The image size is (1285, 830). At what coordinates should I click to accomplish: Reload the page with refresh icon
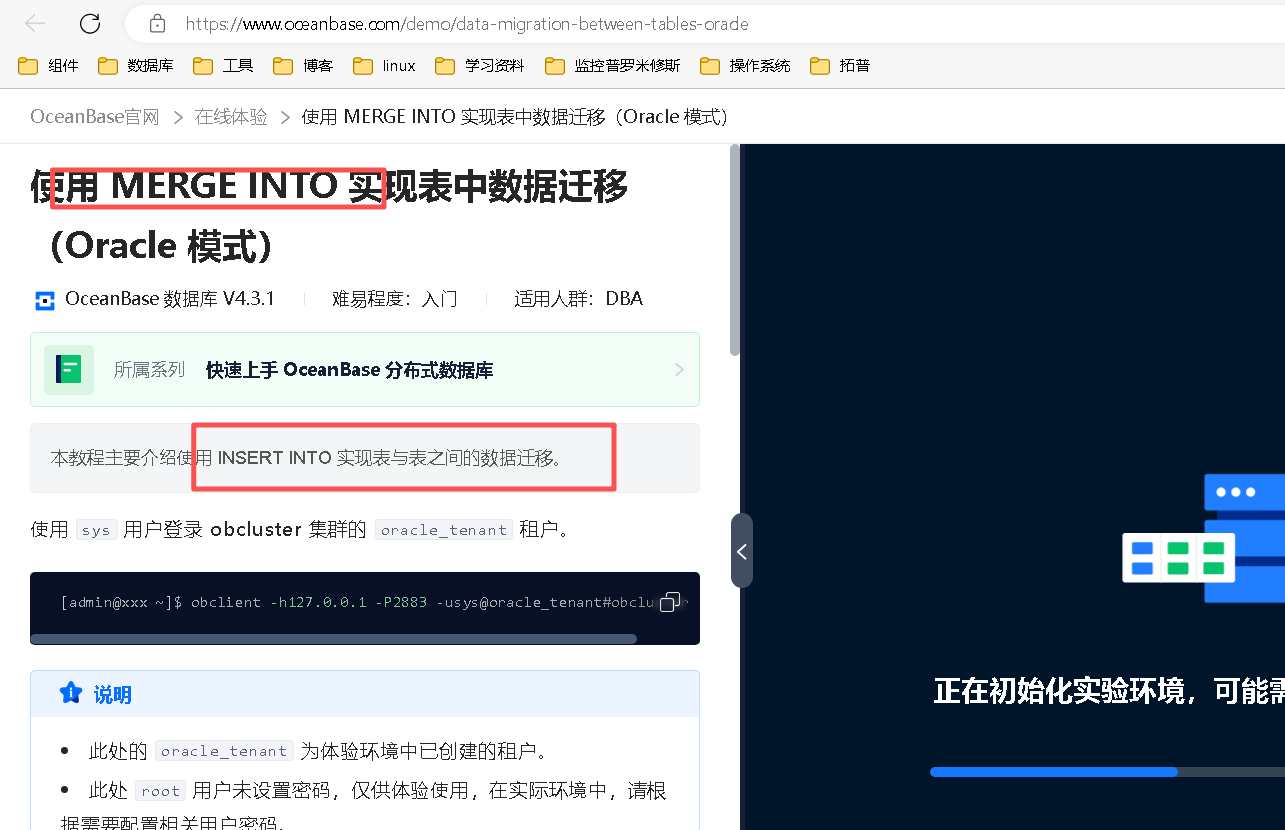coord(90,24)
